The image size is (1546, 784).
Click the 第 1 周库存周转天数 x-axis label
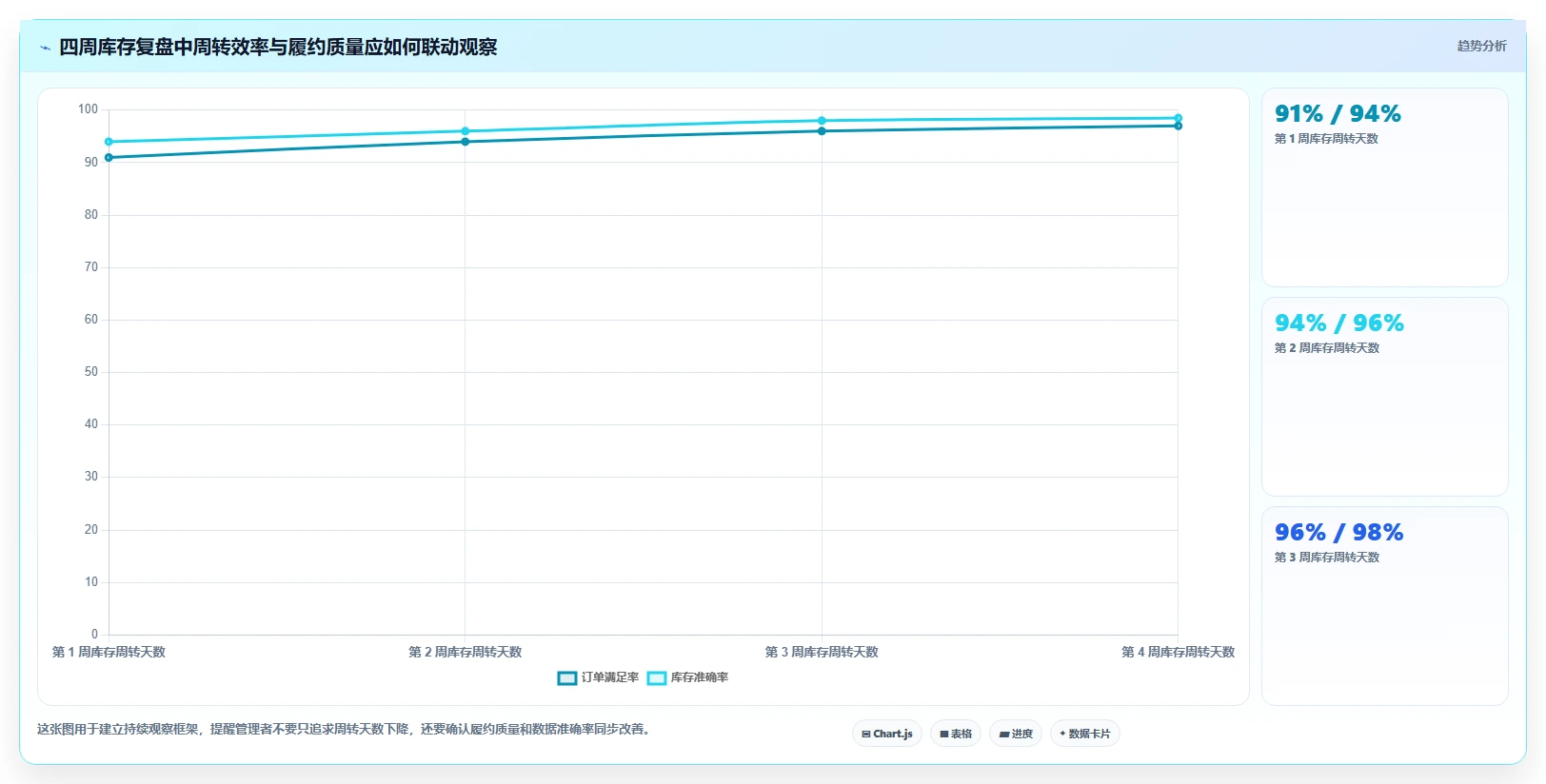(x=109, y=652)
